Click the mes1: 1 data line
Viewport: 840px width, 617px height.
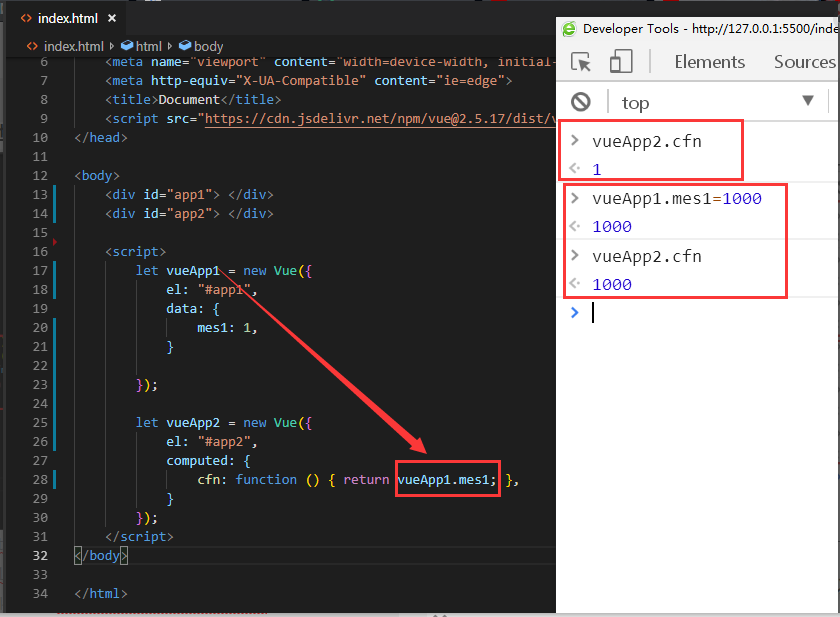click(227, 328)
